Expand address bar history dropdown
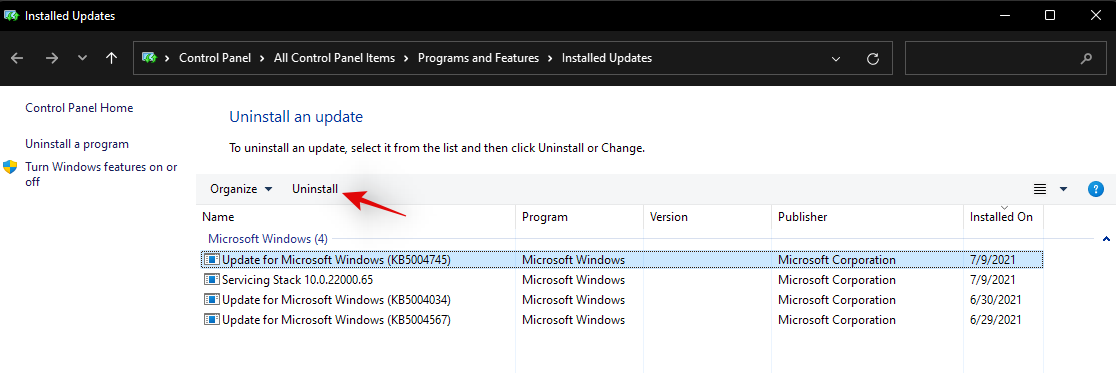The height and width of the screenshot is (373, 1116). (836, 58)
